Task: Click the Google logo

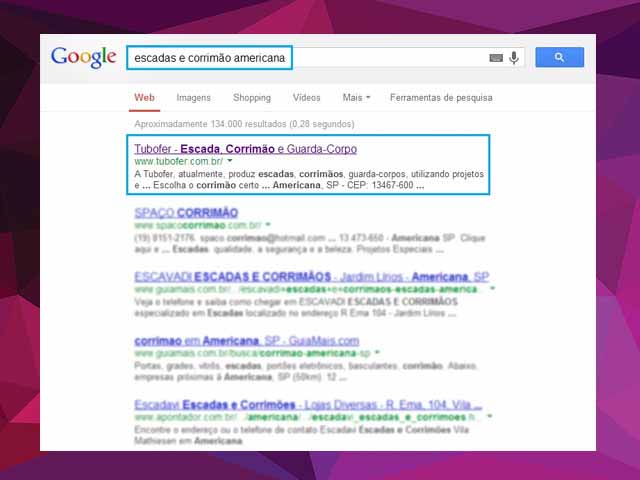Action: 84,57
